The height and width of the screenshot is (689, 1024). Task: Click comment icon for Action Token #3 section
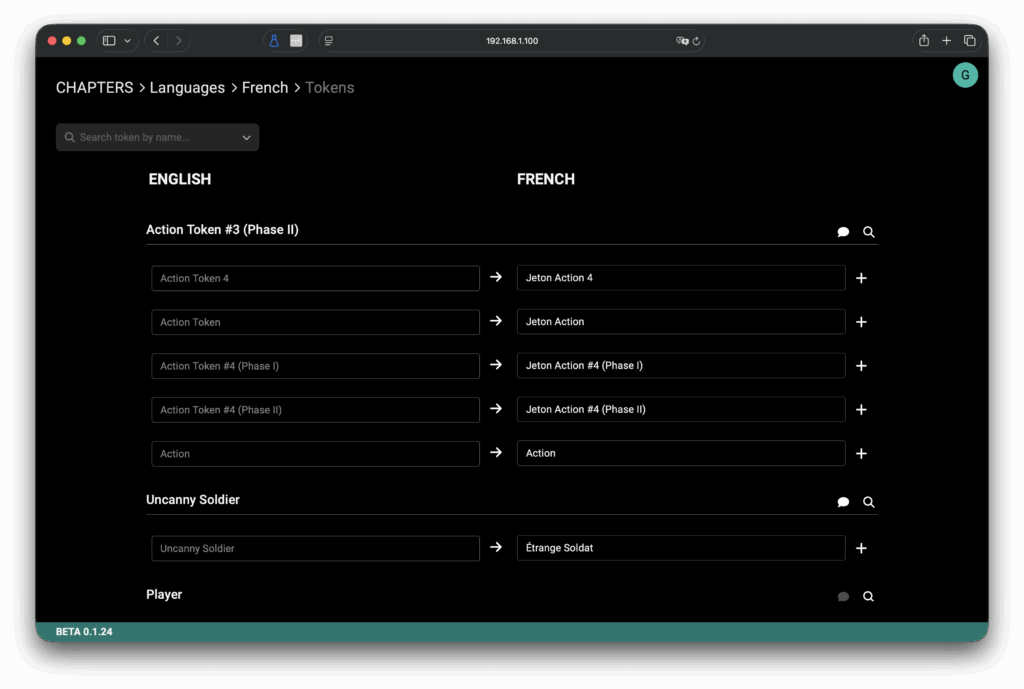coord(843,232)
